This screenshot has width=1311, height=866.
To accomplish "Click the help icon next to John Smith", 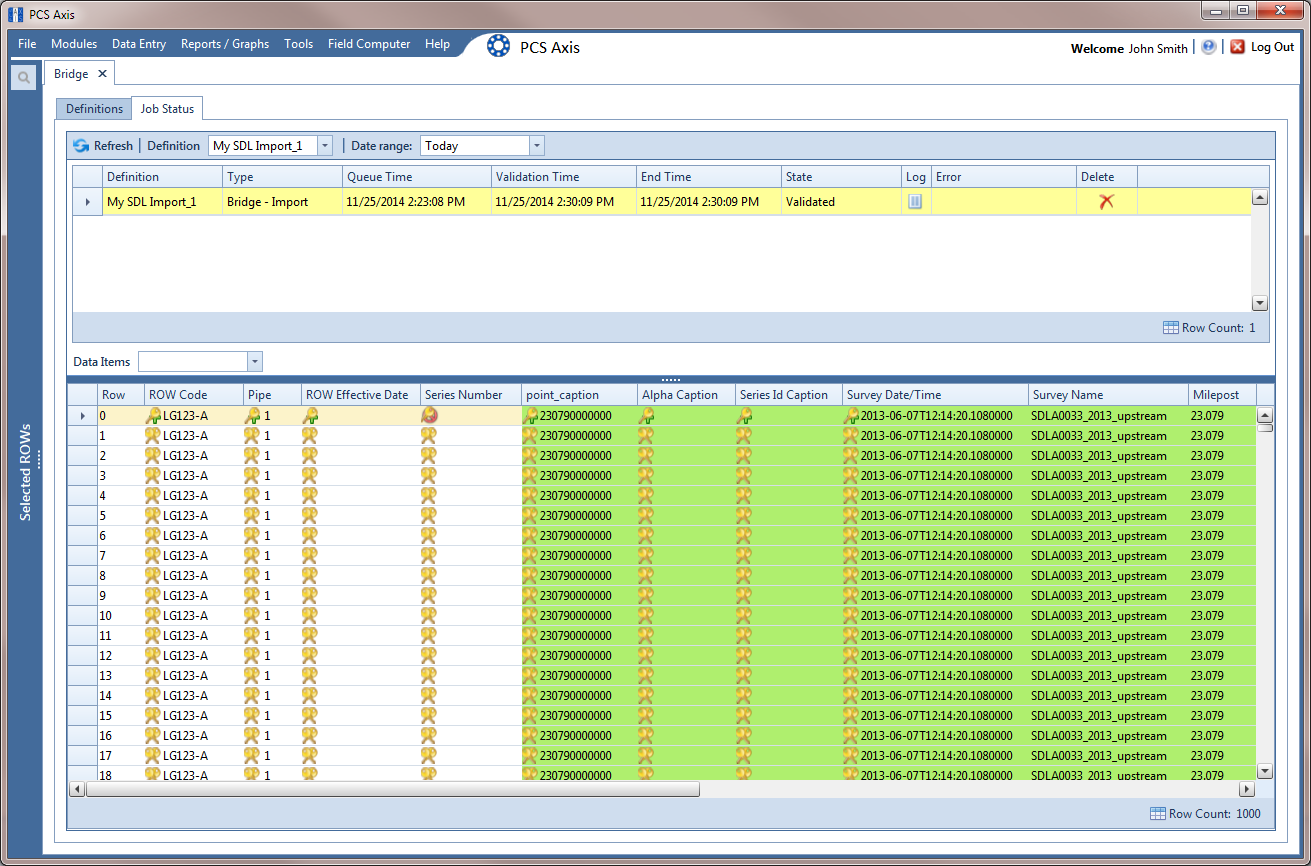I will click(x=1209, y=47).
